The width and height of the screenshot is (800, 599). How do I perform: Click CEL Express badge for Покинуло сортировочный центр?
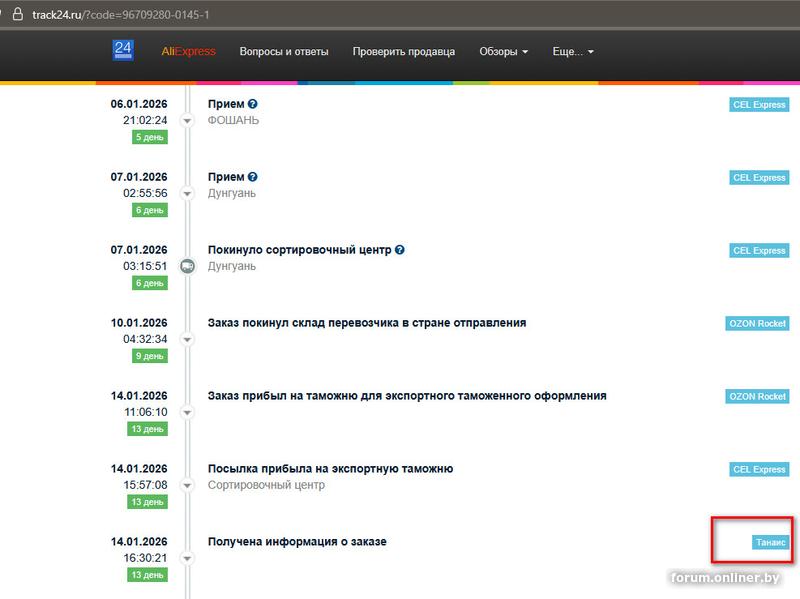(x=759, y=251)
